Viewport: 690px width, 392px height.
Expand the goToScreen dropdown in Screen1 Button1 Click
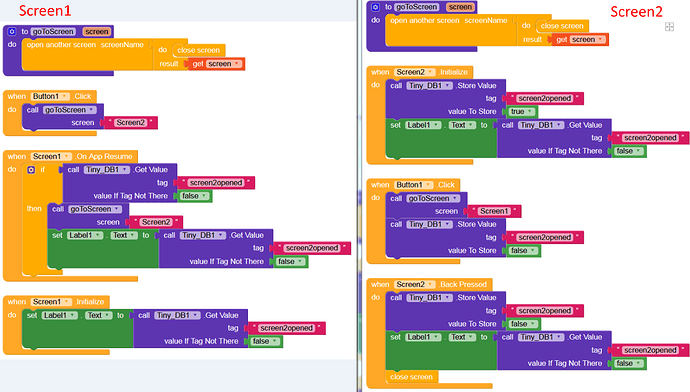coord(69,110)
